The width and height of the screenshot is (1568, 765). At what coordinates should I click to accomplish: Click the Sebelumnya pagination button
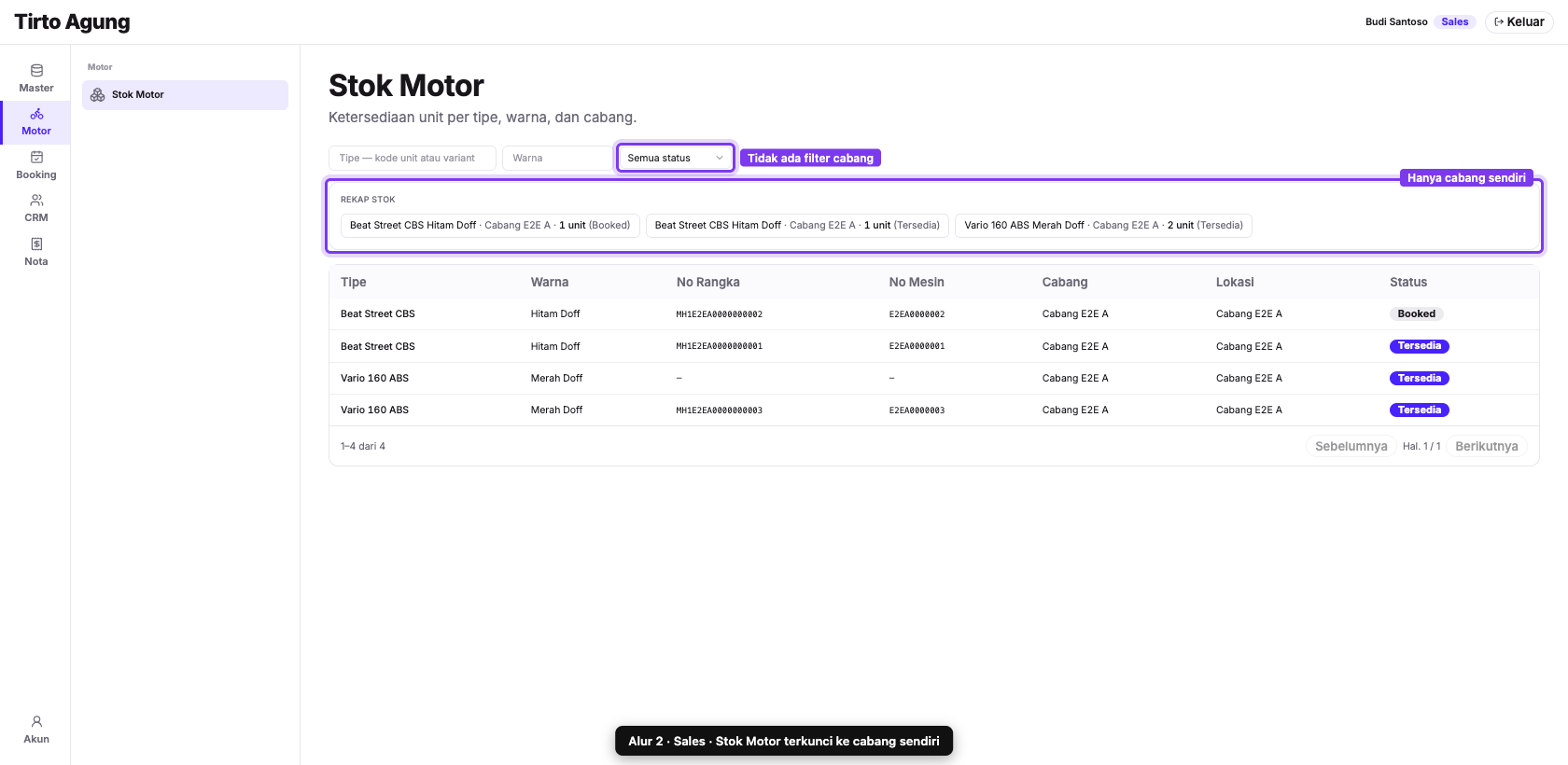pyautogui.click(x=1351, y=447)
